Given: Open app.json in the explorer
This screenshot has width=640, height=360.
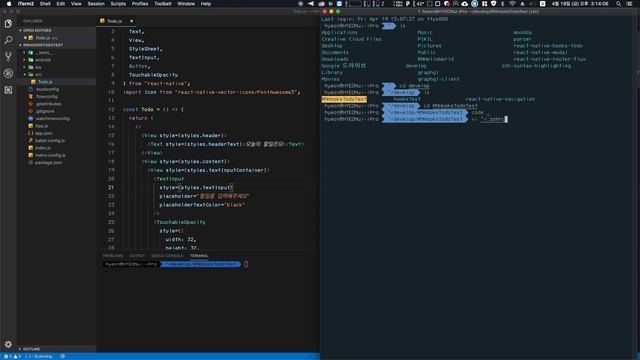Looking at the screenshot, I should point(43,133).
